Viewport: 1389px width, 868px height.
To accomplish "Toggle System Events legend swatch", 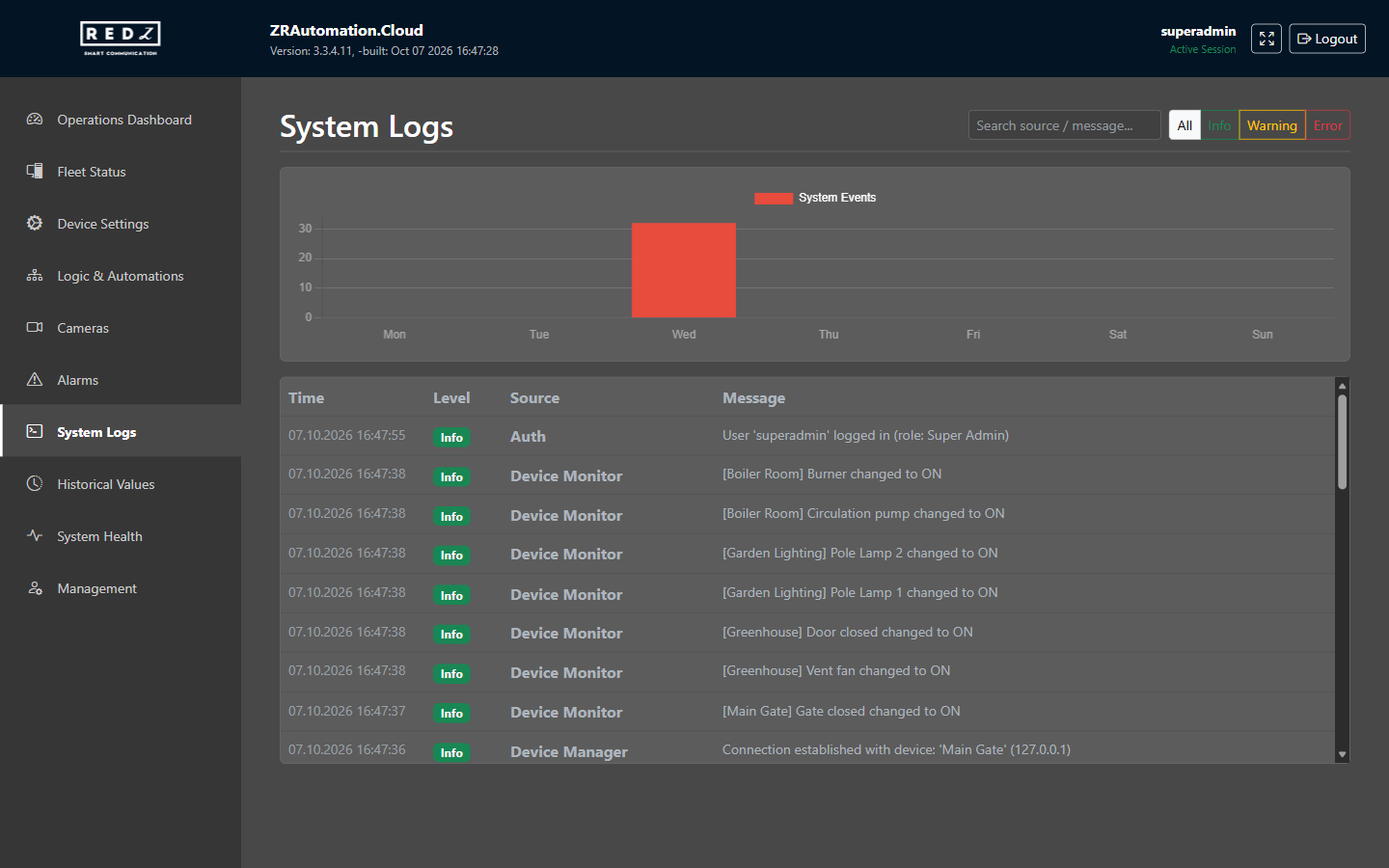I will click(774, 198).
